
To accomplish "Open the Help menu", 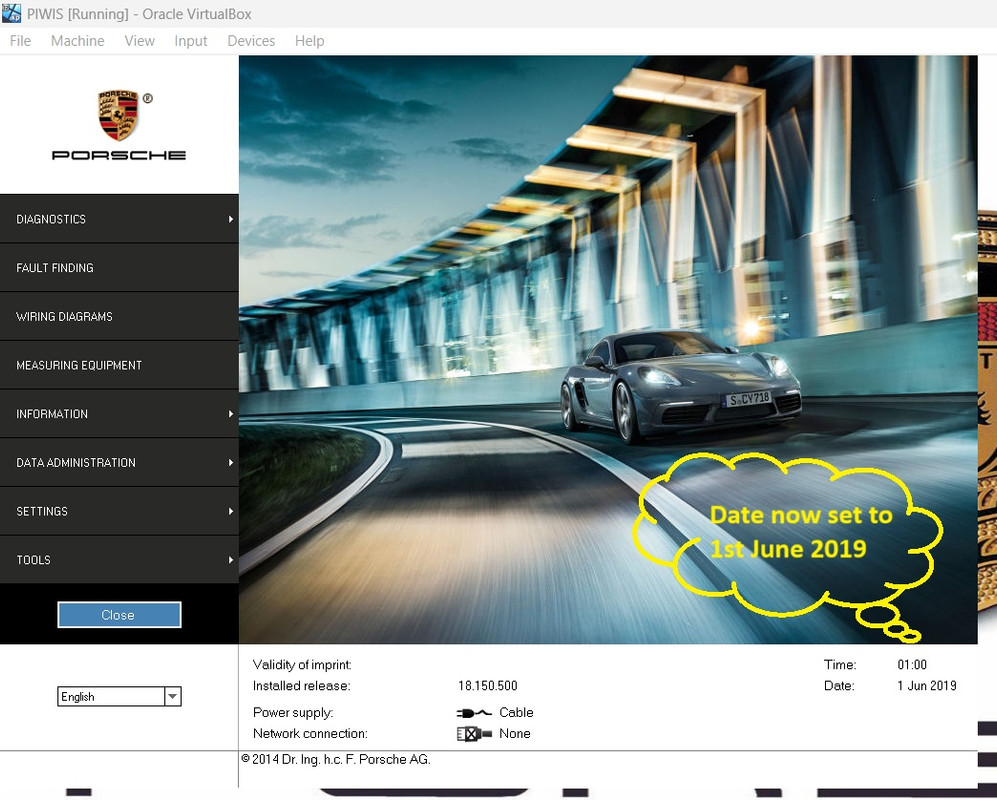I will (x=310, y=41).
